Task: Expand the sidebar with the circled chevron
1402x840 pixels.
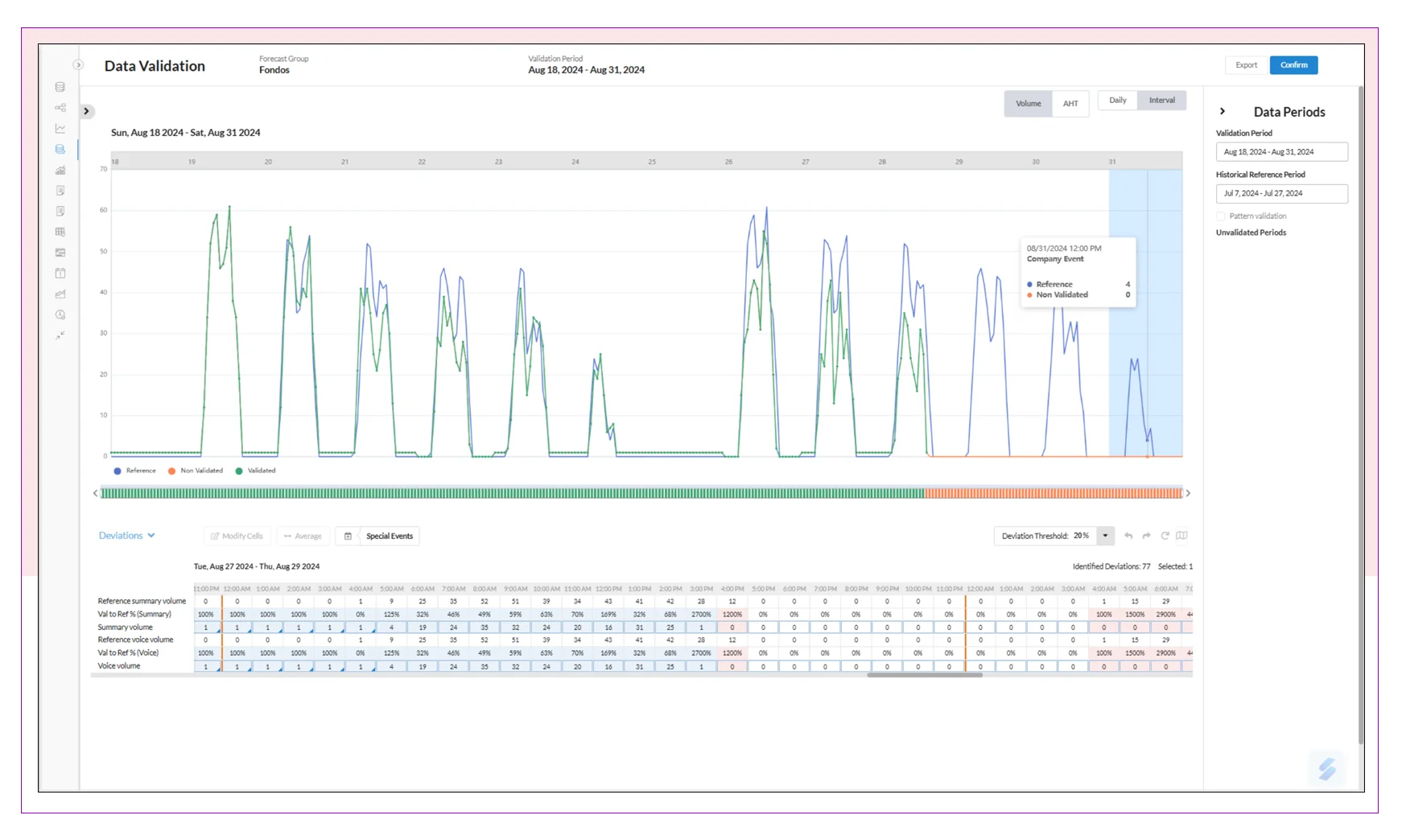Action: coord(78,65)
